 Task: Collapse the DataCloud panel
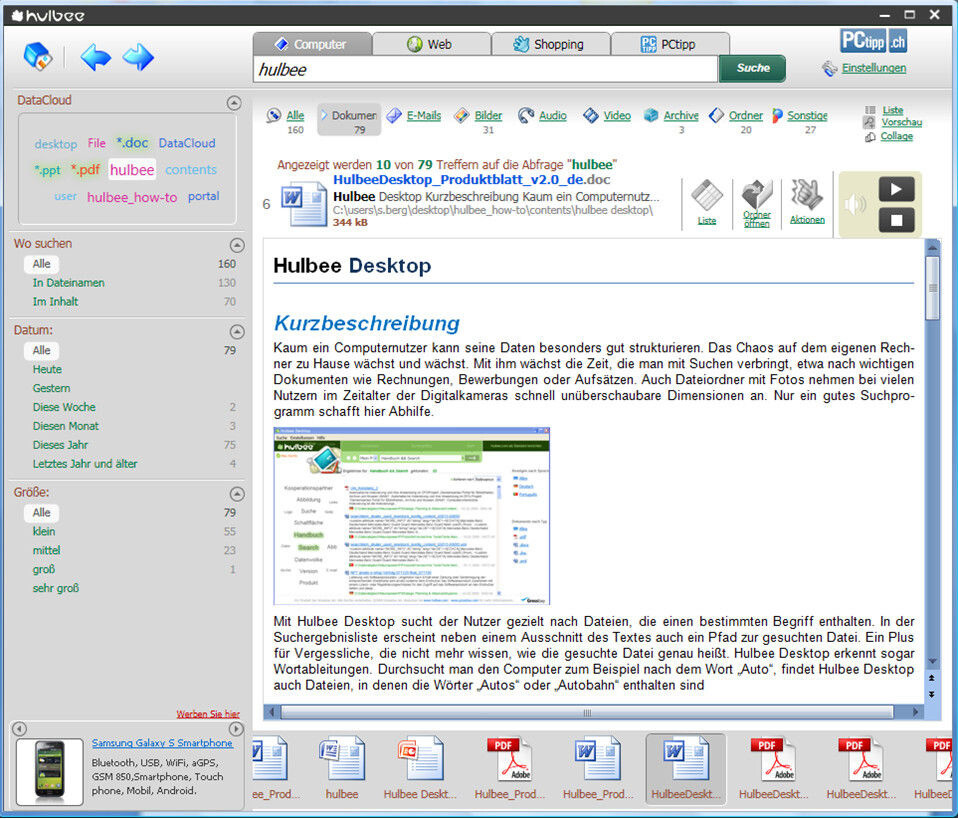click(x=234, y=103)
